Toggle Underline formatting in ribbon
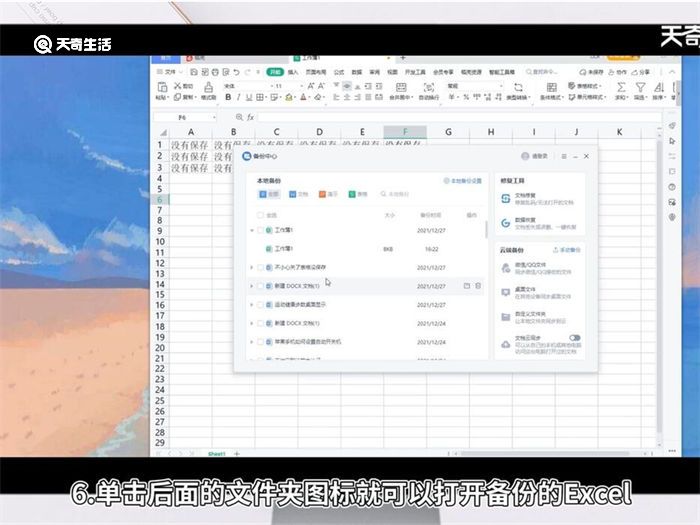This screenshot has height=525, width=700. pos(249,97)
